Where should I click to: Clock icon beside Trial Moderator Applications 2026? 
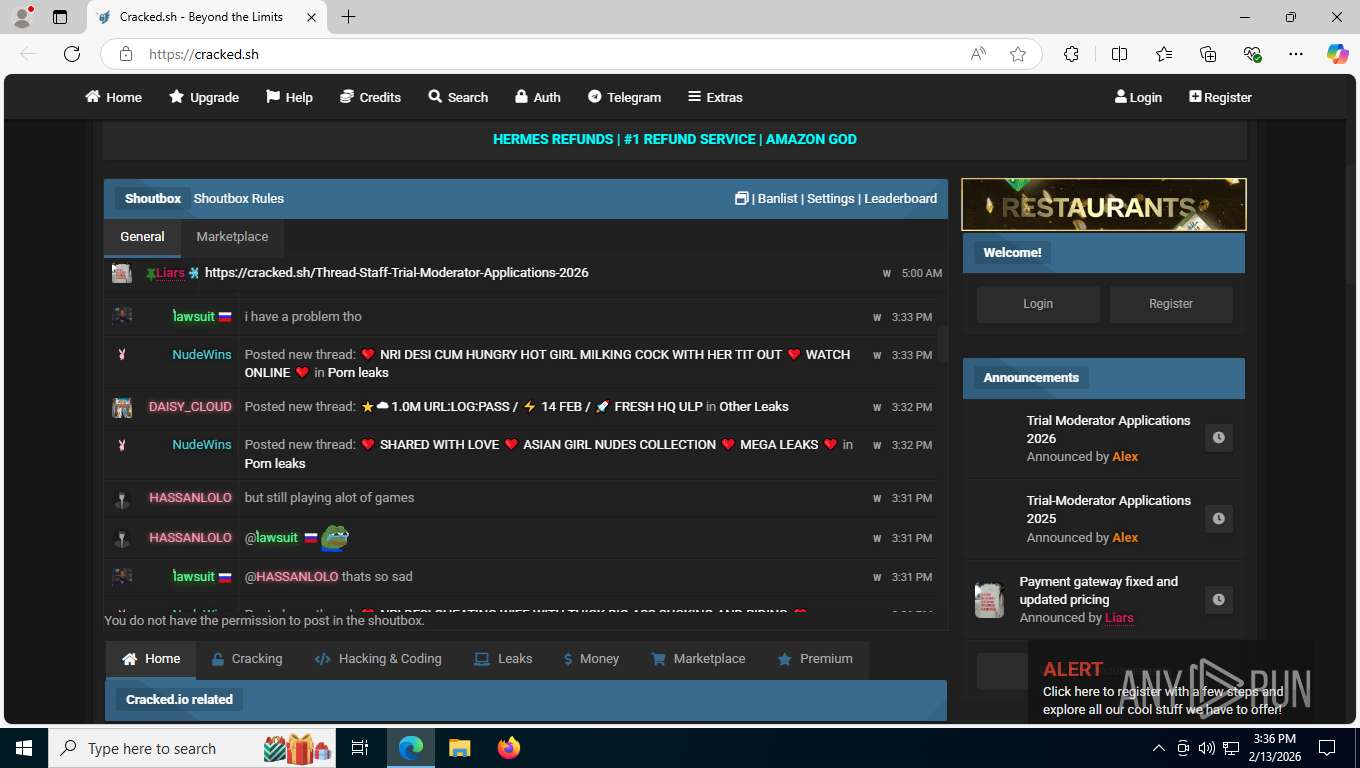tap(1218, 438)
